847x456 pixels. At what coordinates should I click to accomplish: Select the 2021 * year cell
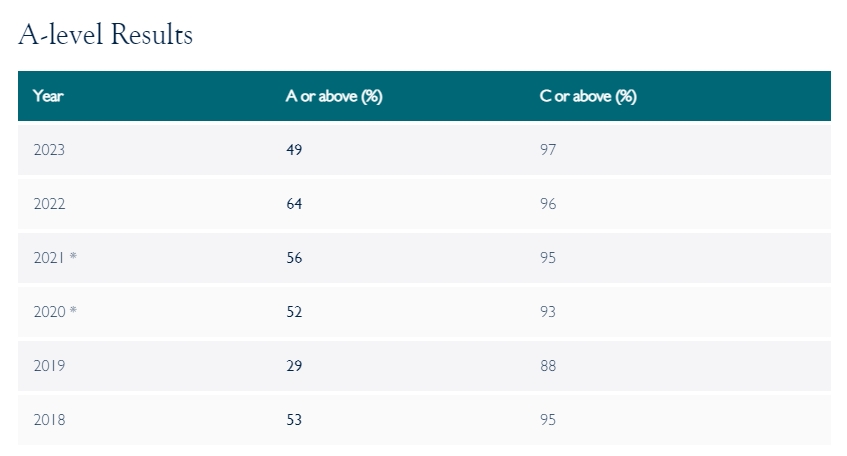(x=55, y=258)
